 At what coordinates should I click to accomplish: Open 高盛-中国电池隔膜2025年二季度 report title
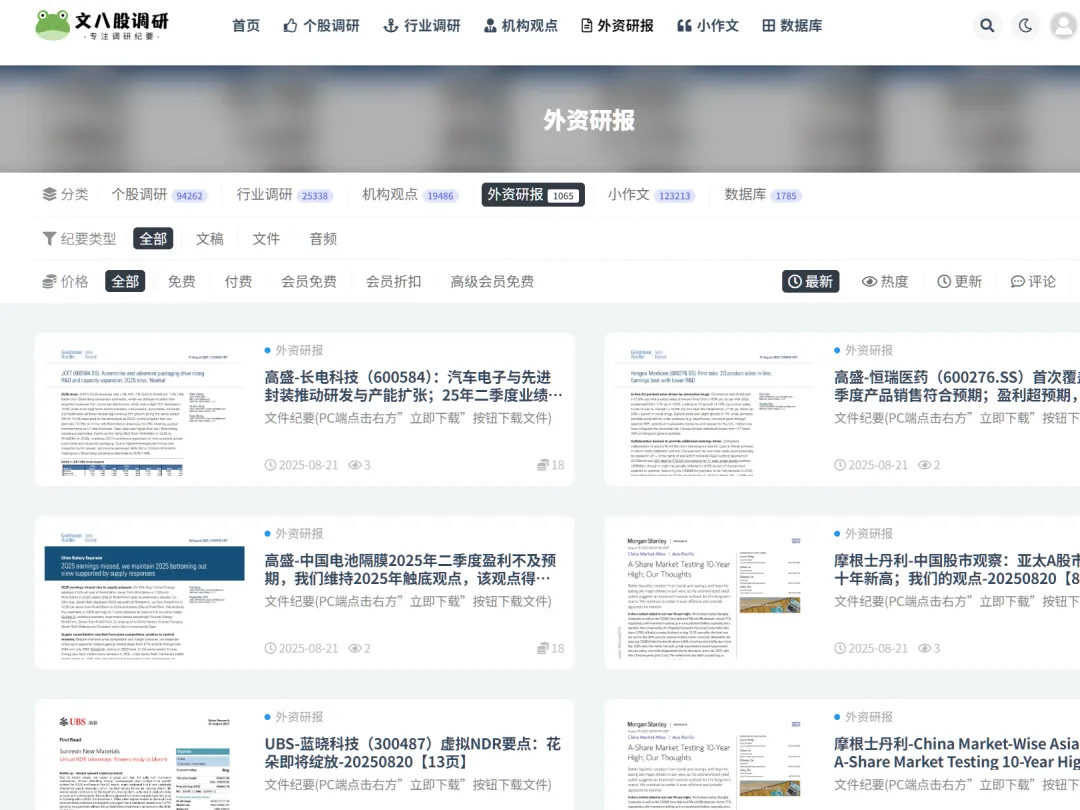click(x=411, y=569)
